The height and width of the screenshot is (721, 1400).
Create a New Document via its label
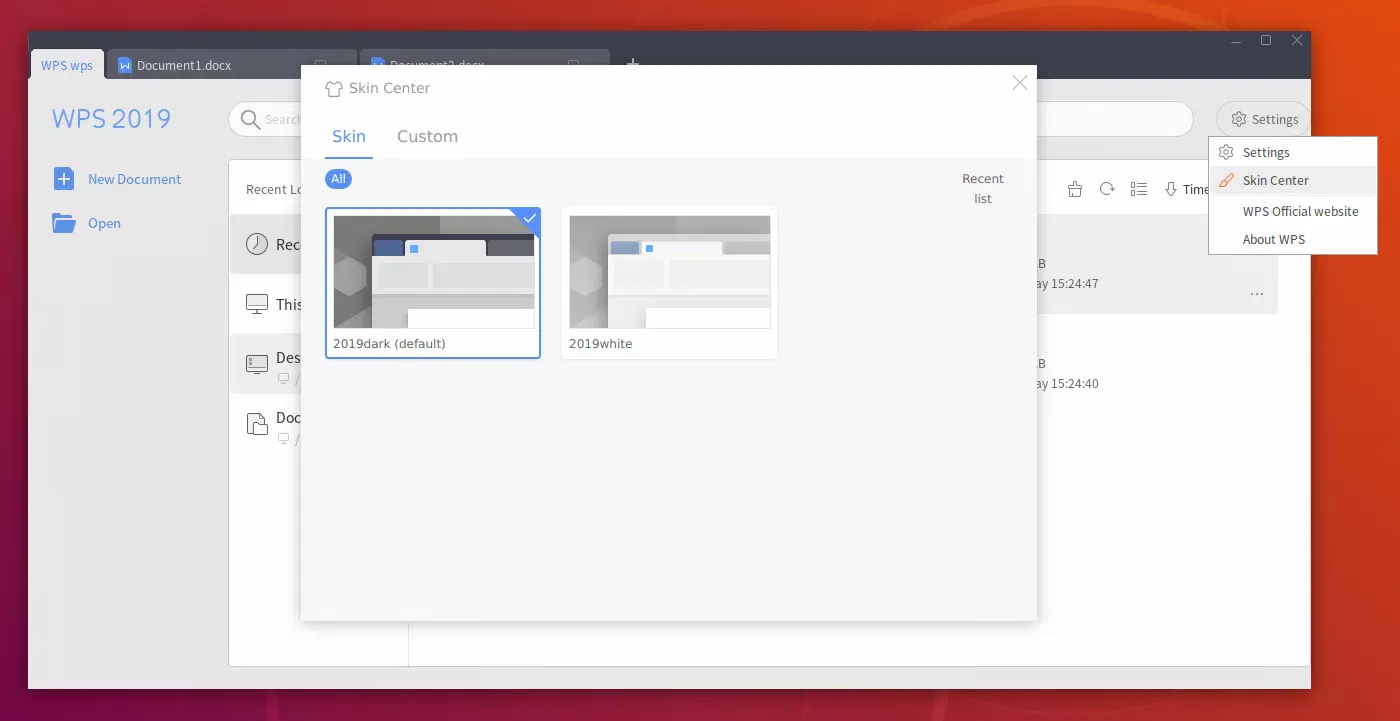pyautogui.click(x=134, y=180)
